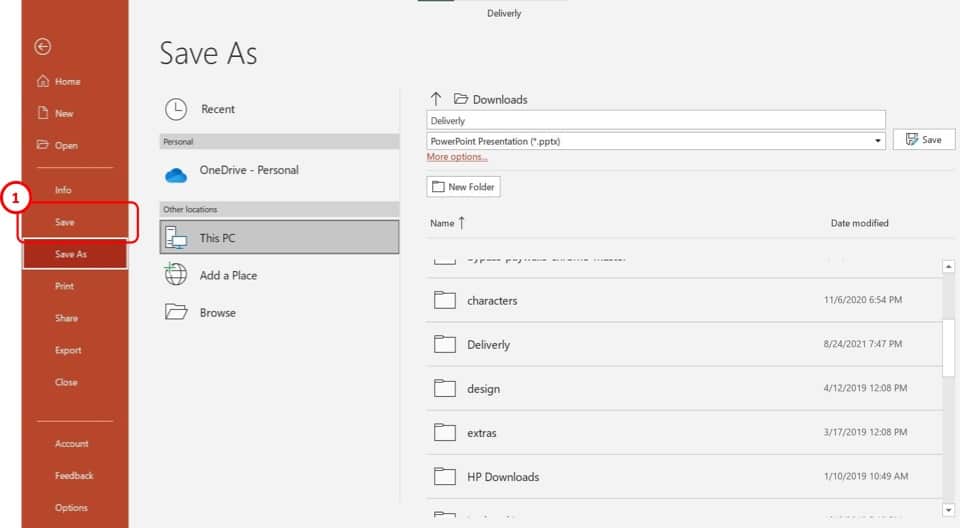
Task: Select the Recent location
Action: pos(279,109)
